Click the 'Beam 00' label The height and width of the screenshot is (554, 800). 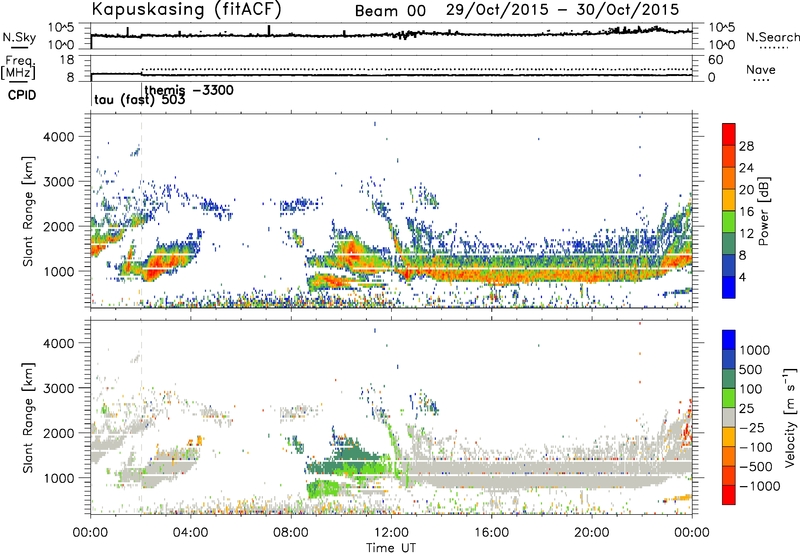click(390, 11)
